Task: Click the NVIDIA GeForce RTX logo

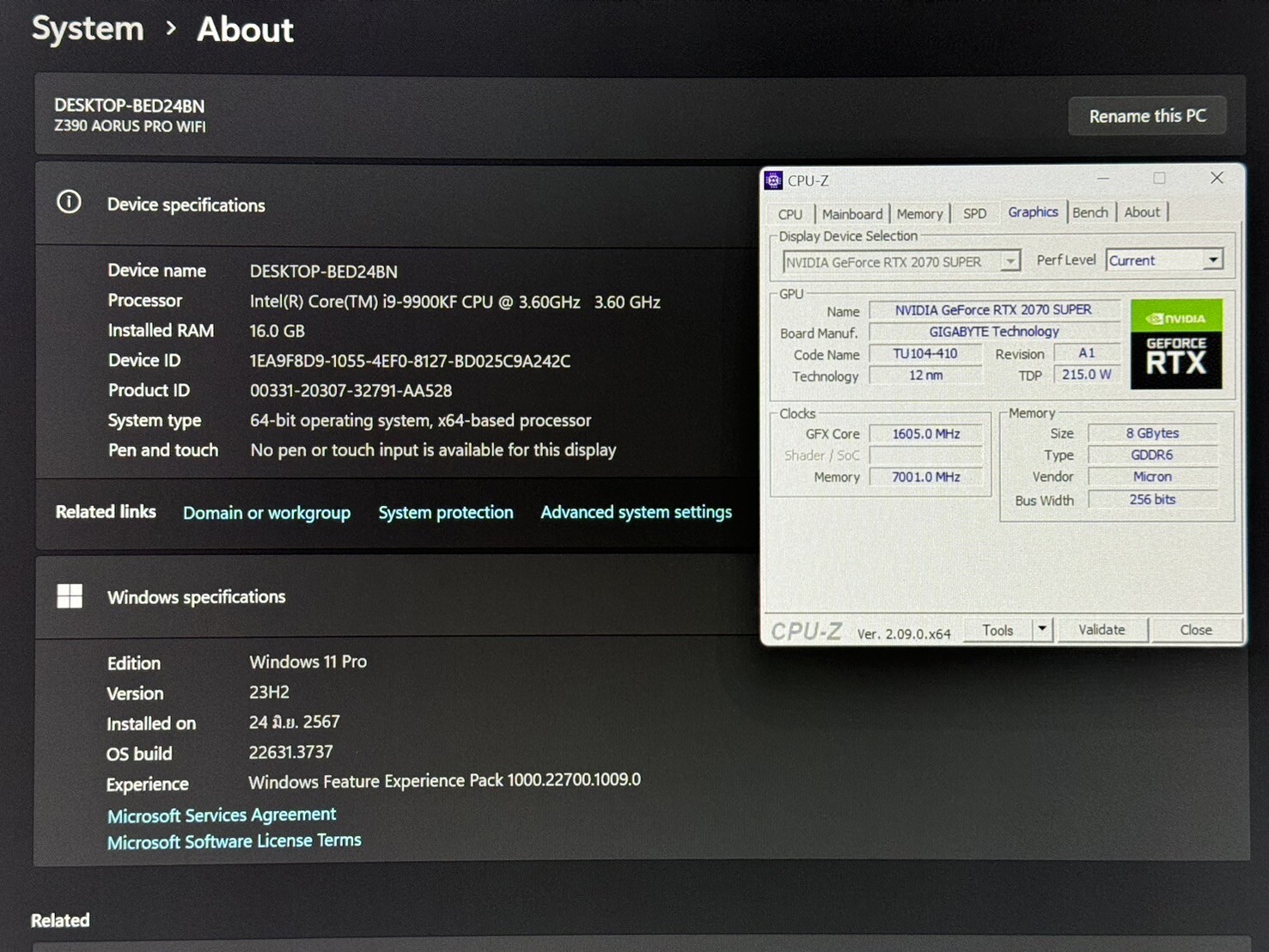Action: coord(1175,345)
